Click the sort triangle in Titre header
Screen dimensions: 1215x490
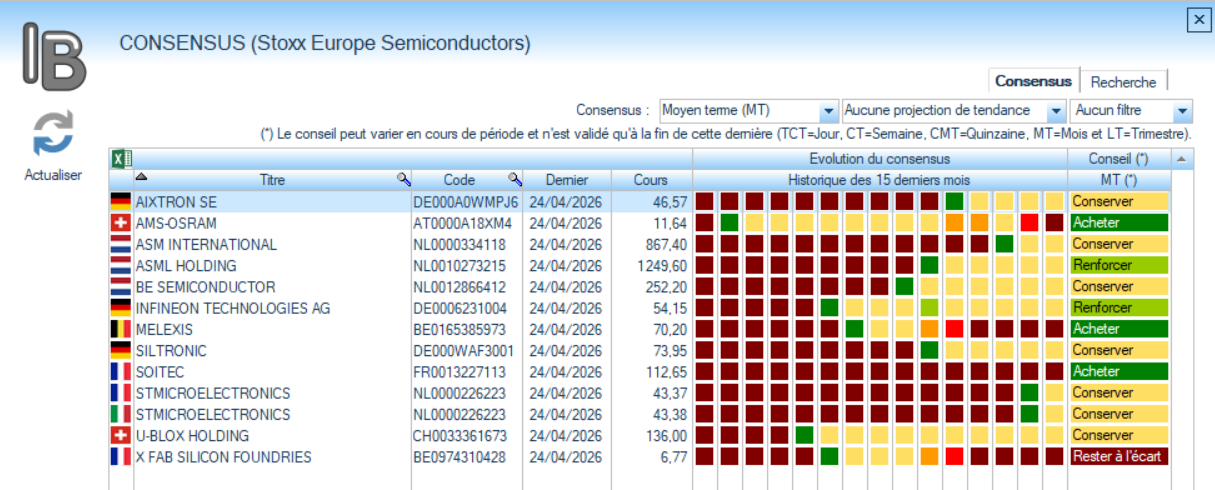pos(141,176)
